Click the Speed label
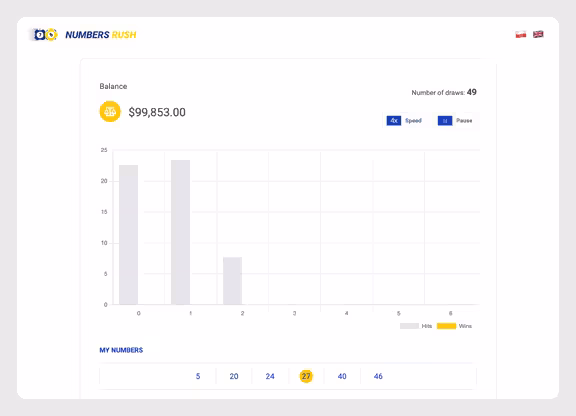The image size is (576, 416). 413,121
